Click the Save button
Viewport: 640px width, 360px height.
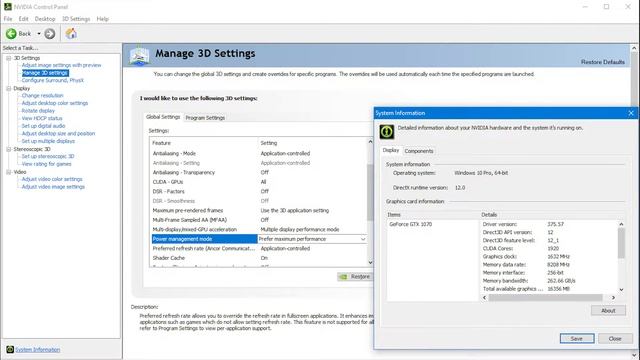click(577, 339)
